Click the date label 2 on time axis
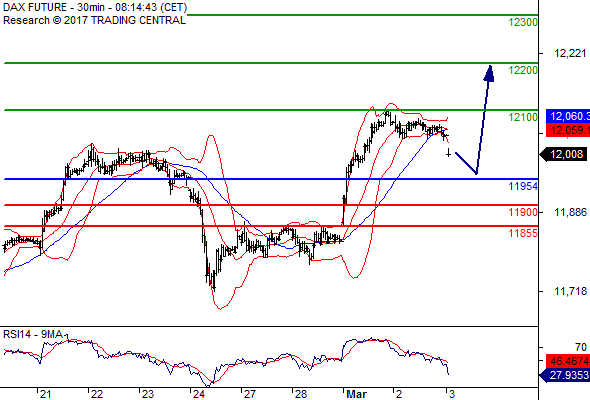The width and height of the screenshot is (590, 400). 399,394
